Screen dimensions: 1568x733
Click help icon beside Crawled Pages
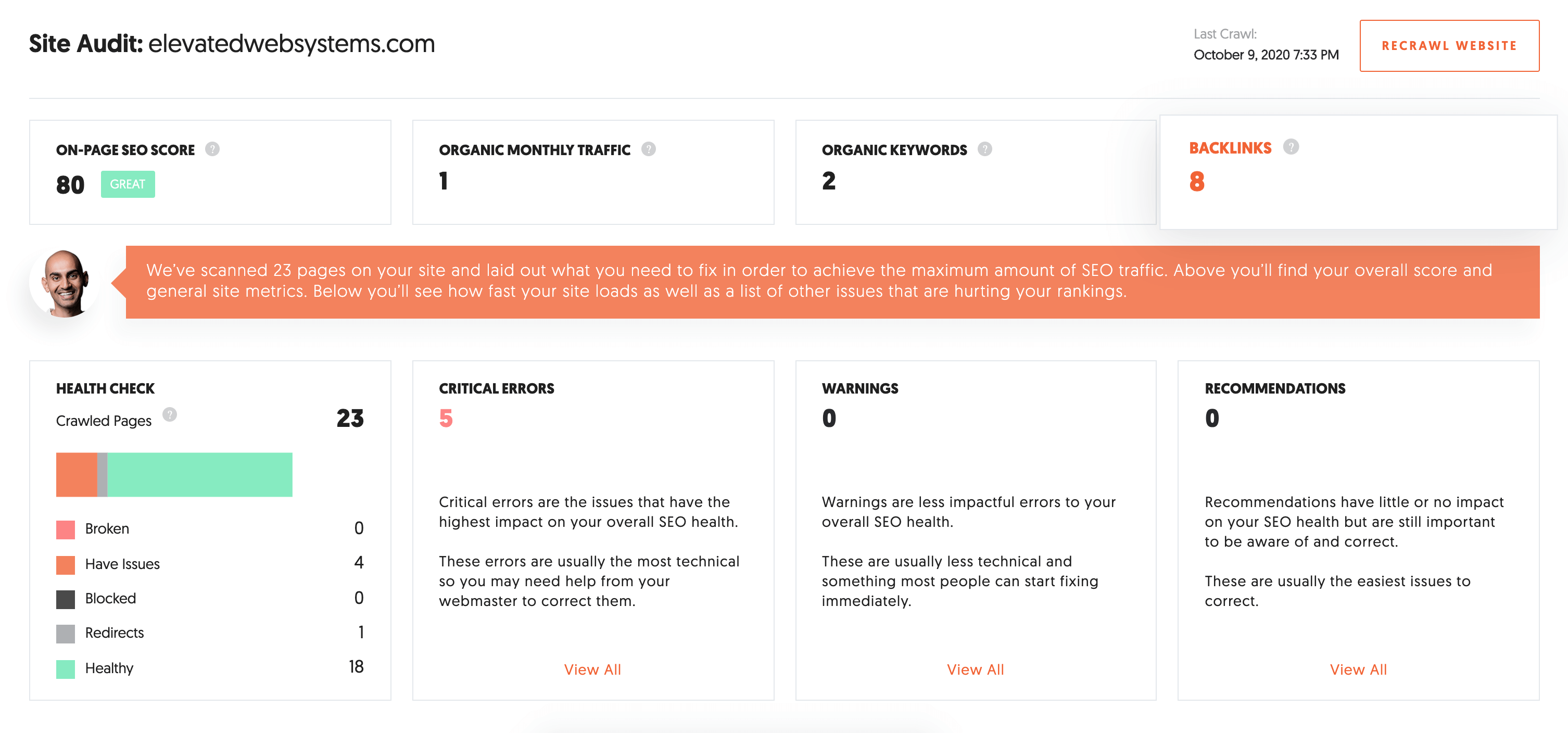(169, 414)
